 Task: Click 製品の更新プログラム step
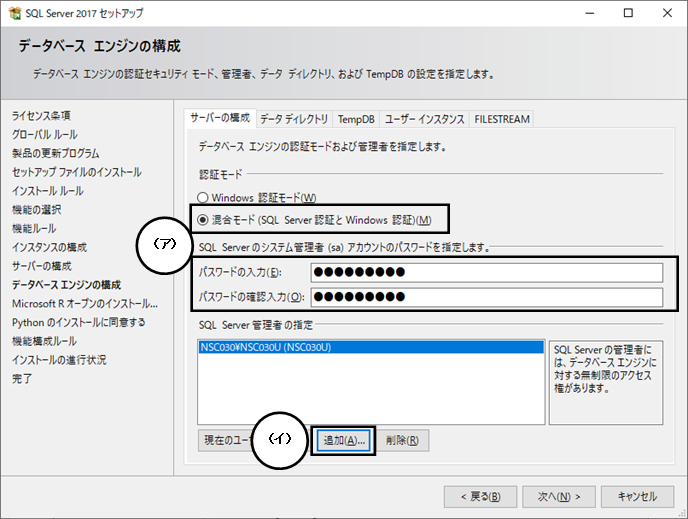56,154
